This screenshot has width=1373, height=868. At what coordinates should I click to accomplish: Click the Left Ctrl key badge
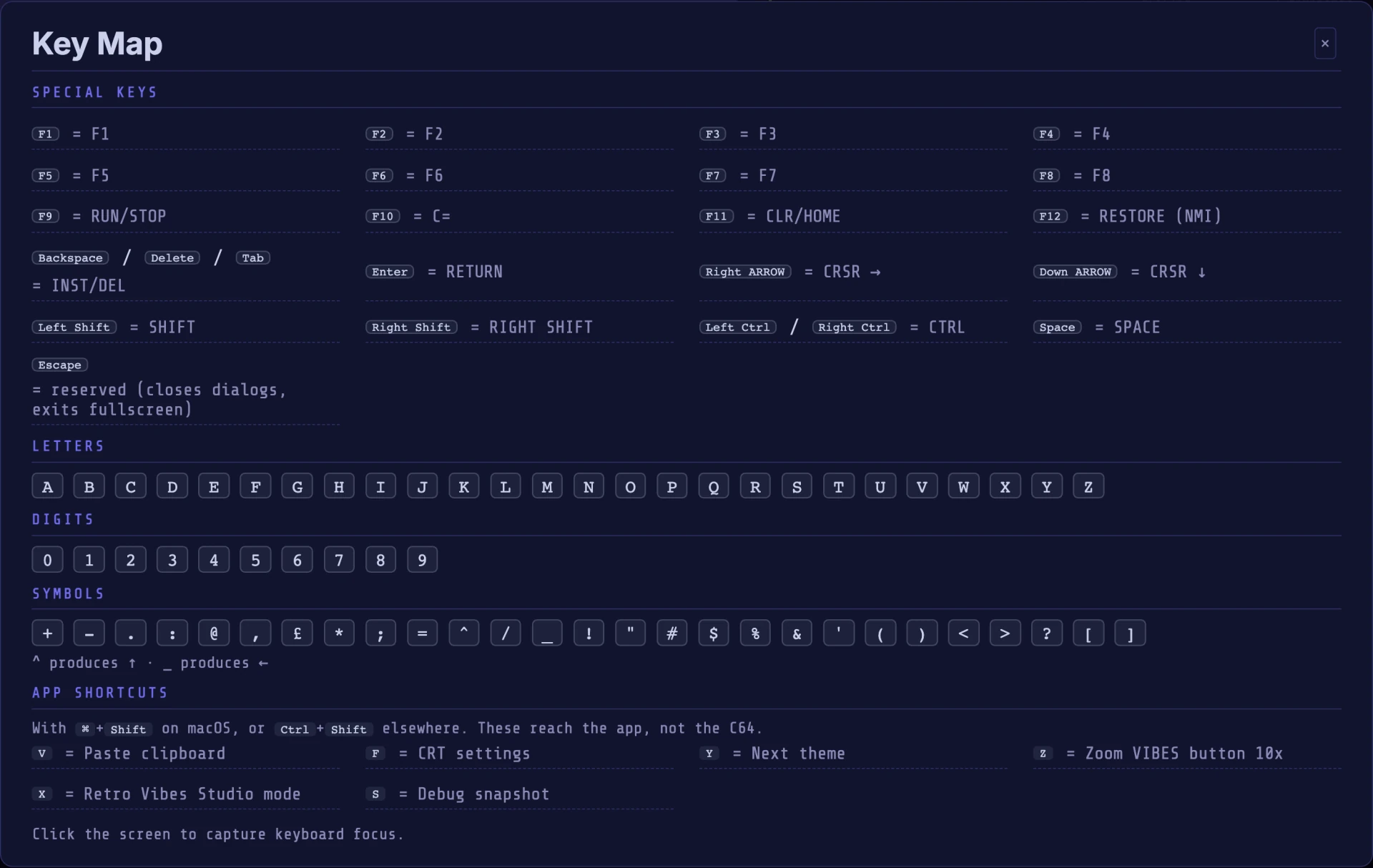tap(737, 327)
